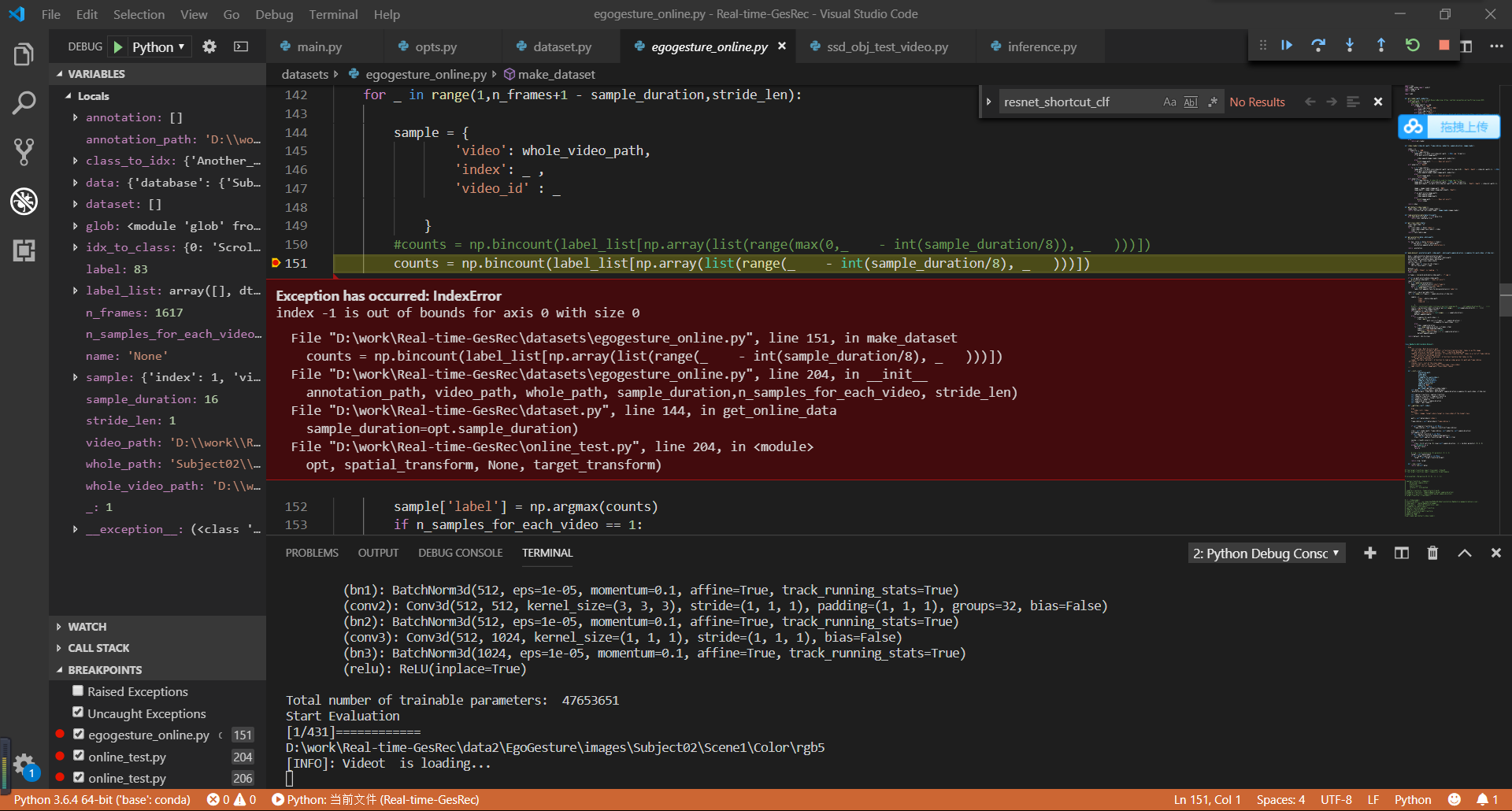
Task: Go to next match in find widget
Action: pyautogui.click(x=1332, y=102)
